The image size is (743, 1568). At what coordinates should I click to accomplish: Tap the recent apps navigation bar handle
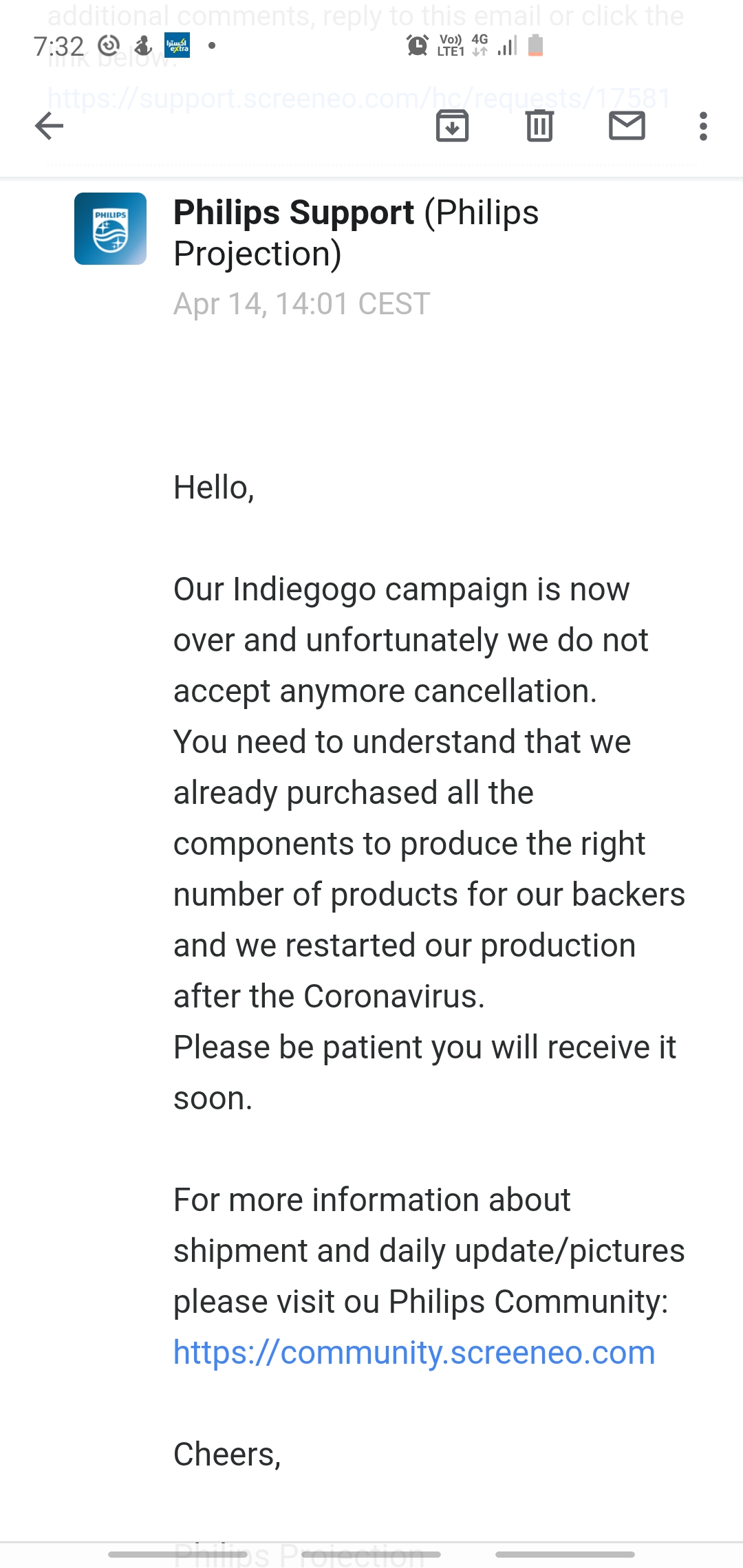tap(177, 1554)
